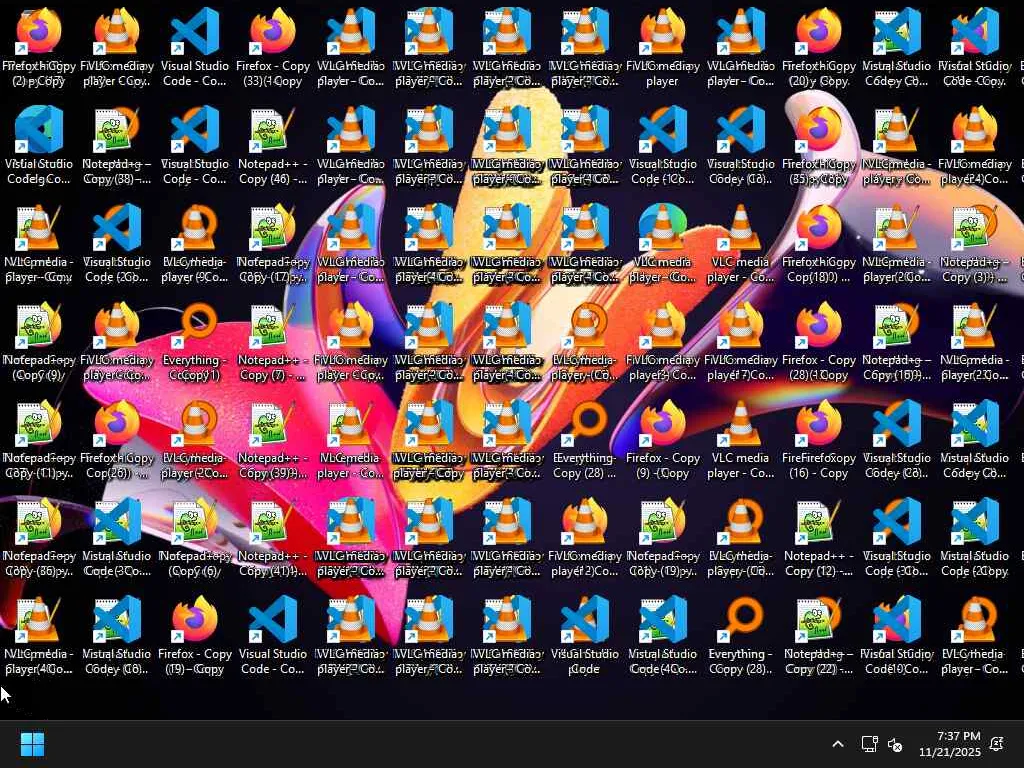The width and height of the screenshot is (1024, 768).
Task: Select the Firefox (2) Copy shortcut
Action: pos(39,48)
